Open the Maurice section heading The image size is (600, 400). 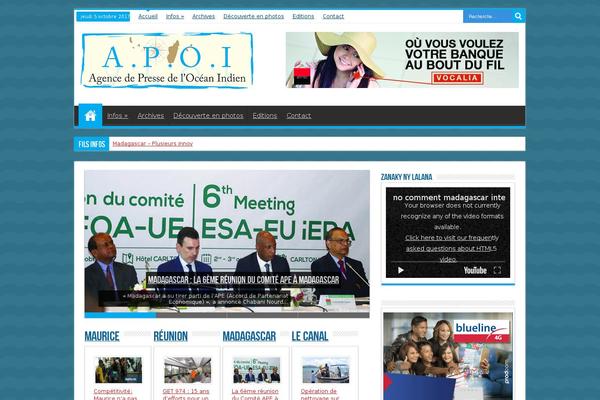tap(102, 336)
